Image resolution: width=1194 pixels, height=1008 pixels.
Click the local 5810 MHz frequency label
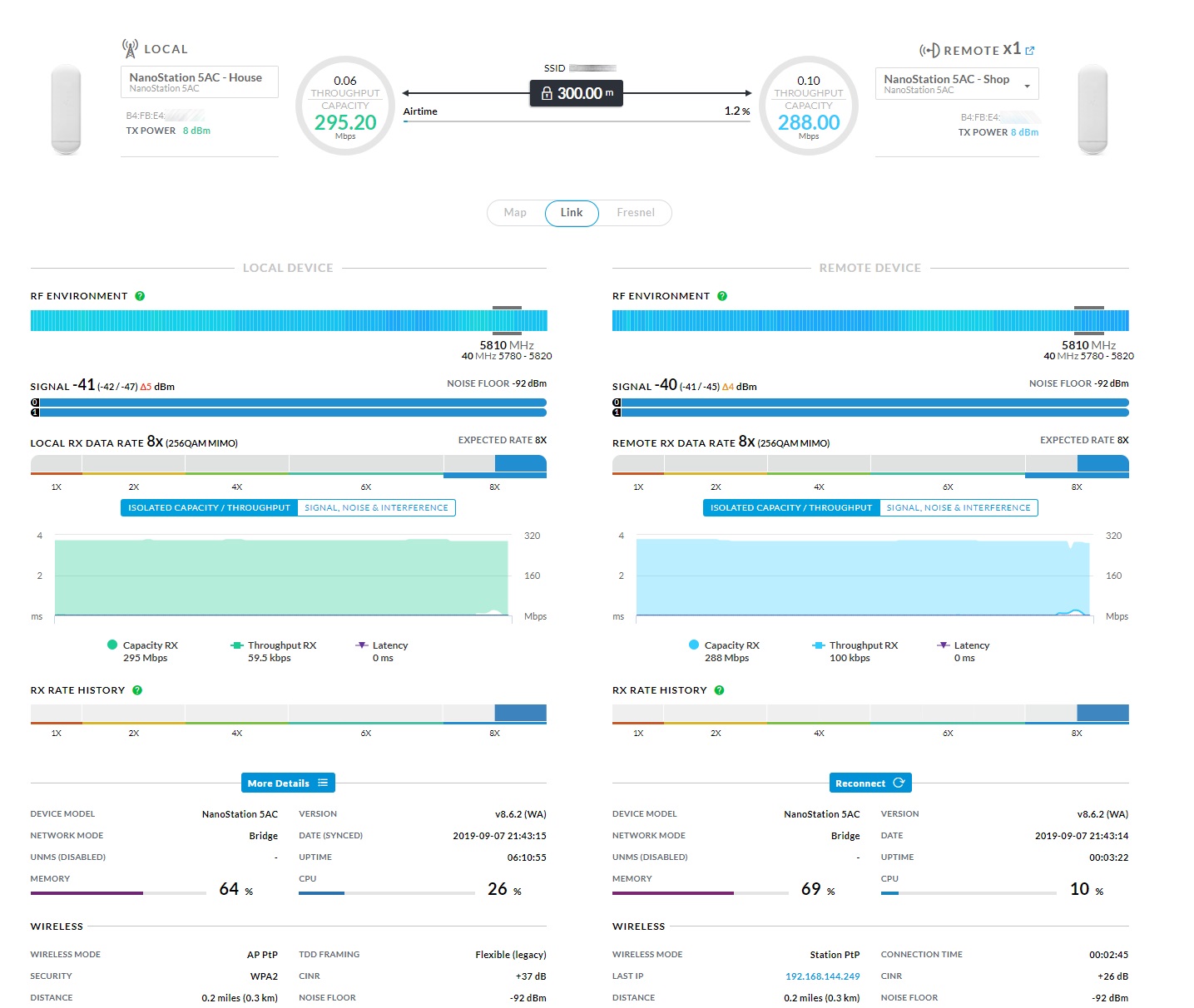point(507,345)
